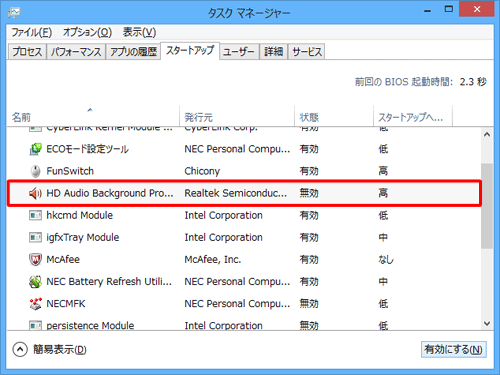Click the Realtek Semiconduc... publisher cell

[x=235, y=193]
